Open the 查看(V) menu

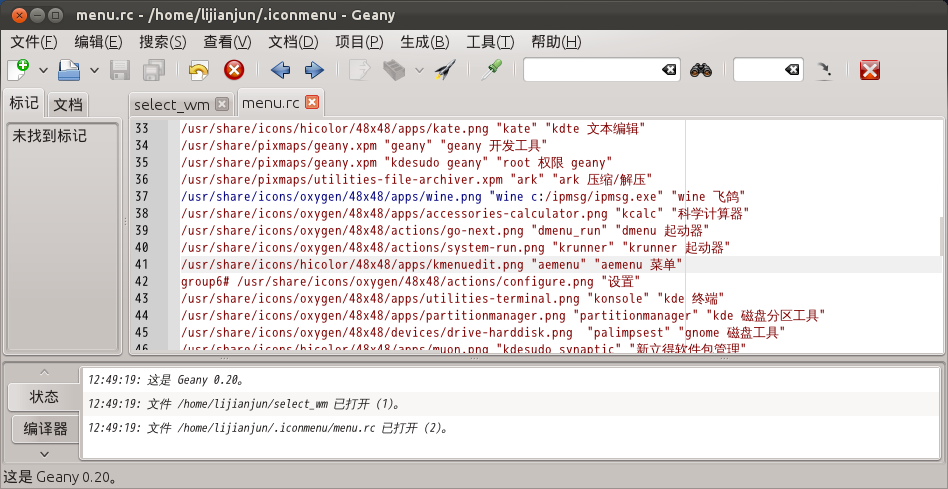[x=227, y=42]
